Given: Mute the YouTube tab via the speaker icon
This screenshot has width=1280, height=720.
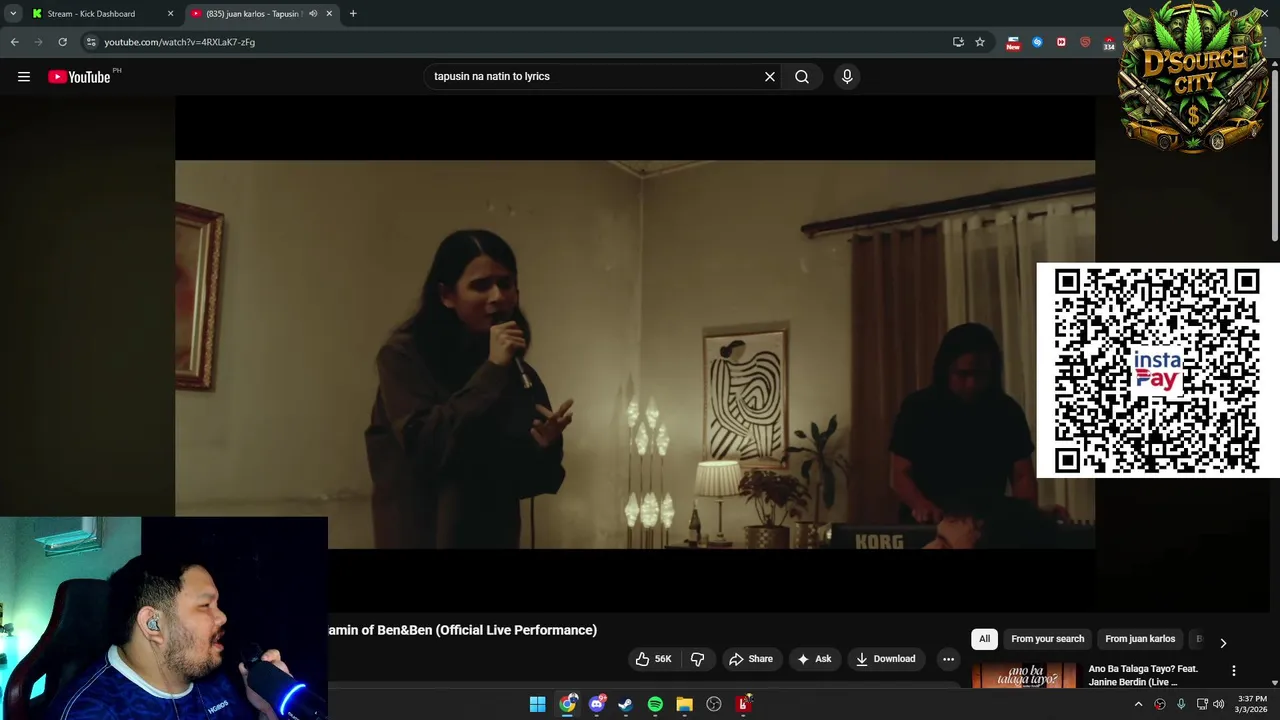Looking at the screenshot, I should [312, 14].
